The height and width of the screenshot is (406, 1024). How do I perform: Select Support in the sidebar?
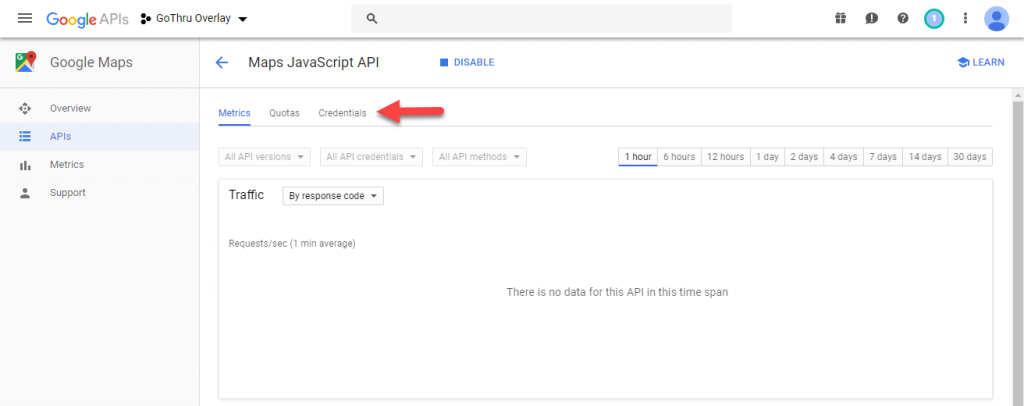pos(99,193)
